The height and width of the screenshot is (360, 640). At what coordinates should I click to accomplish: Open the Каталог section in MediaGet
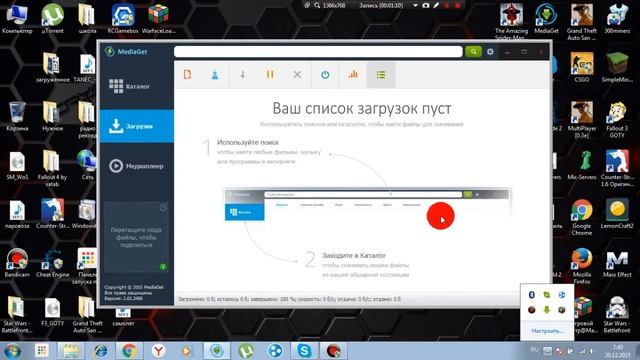[x=136, y=86]
